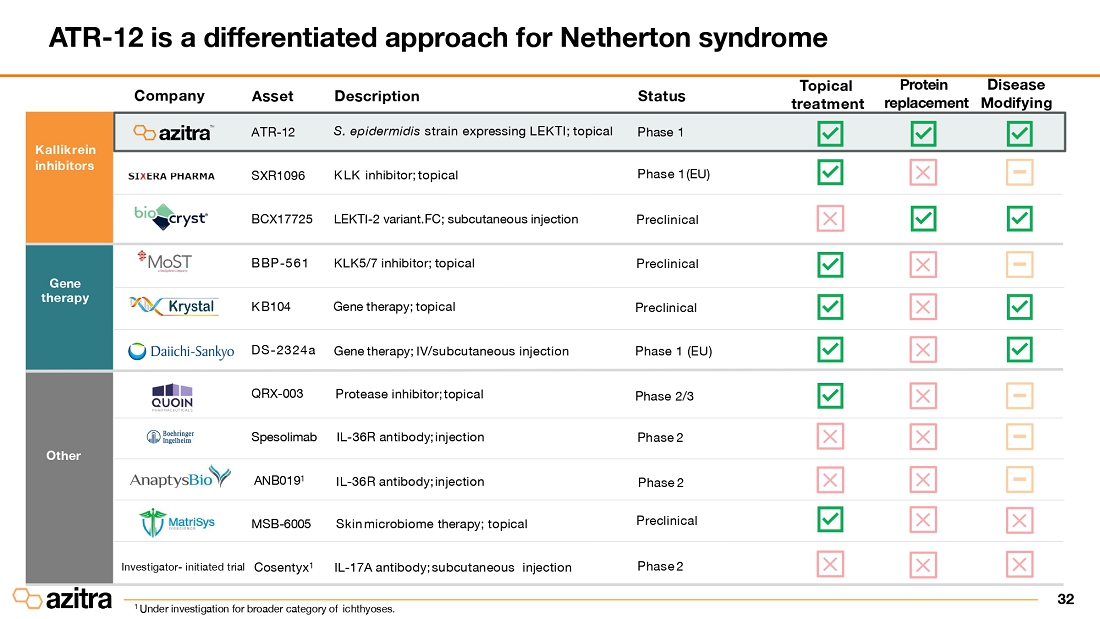Click the MoST company logo

click(167, 262)
